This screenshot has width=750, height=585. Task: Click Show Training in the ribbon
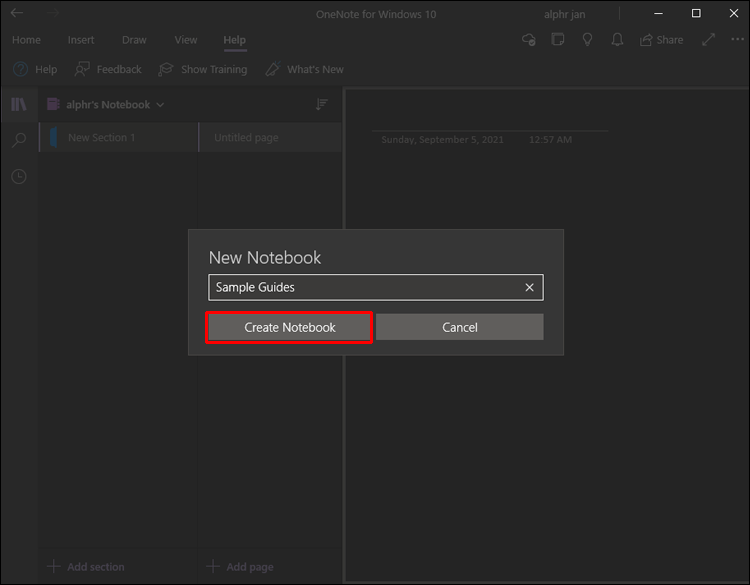(203, 69)
